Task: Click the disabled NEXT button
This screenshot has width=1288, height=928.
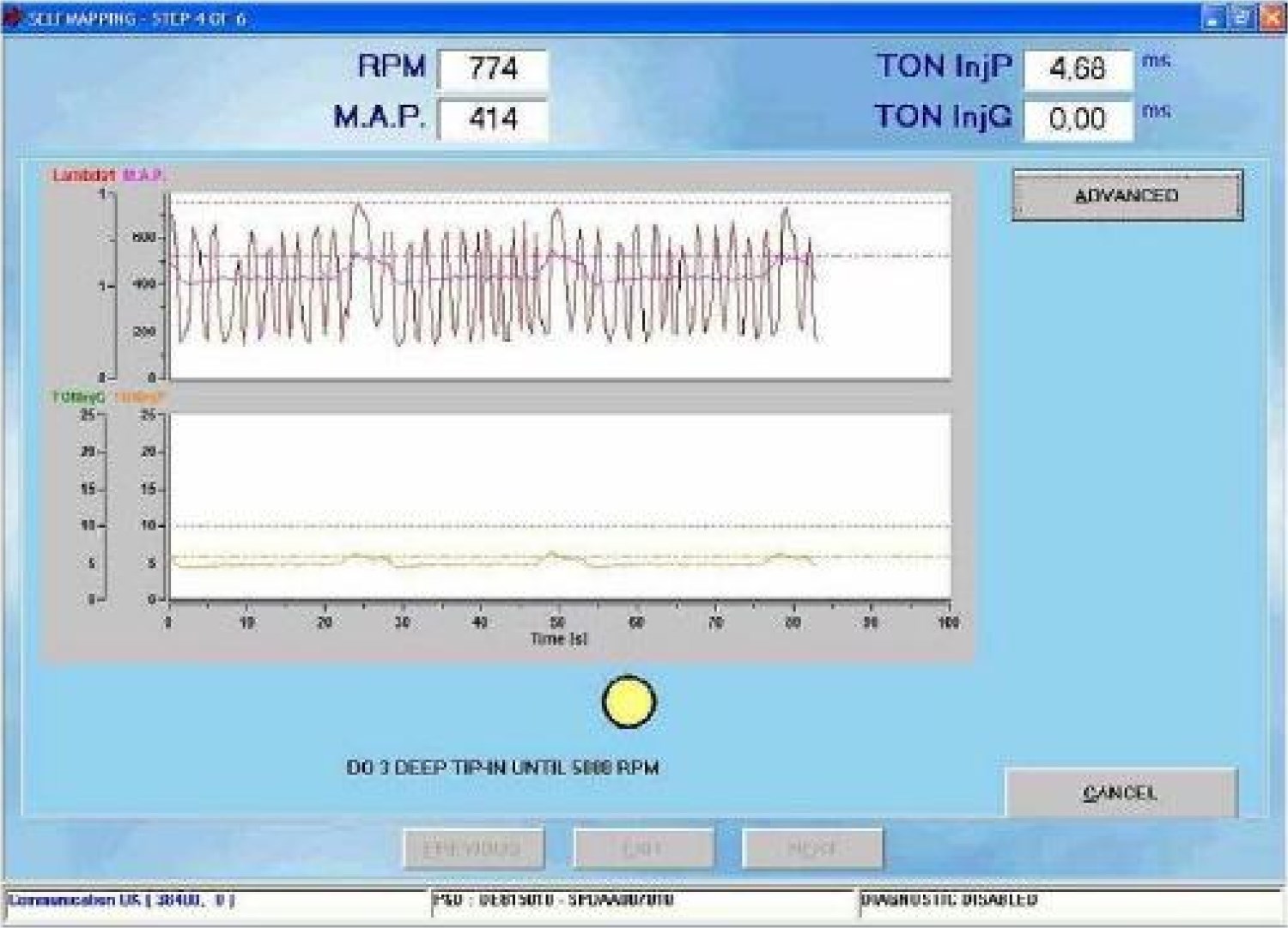Action: [812, 849]
